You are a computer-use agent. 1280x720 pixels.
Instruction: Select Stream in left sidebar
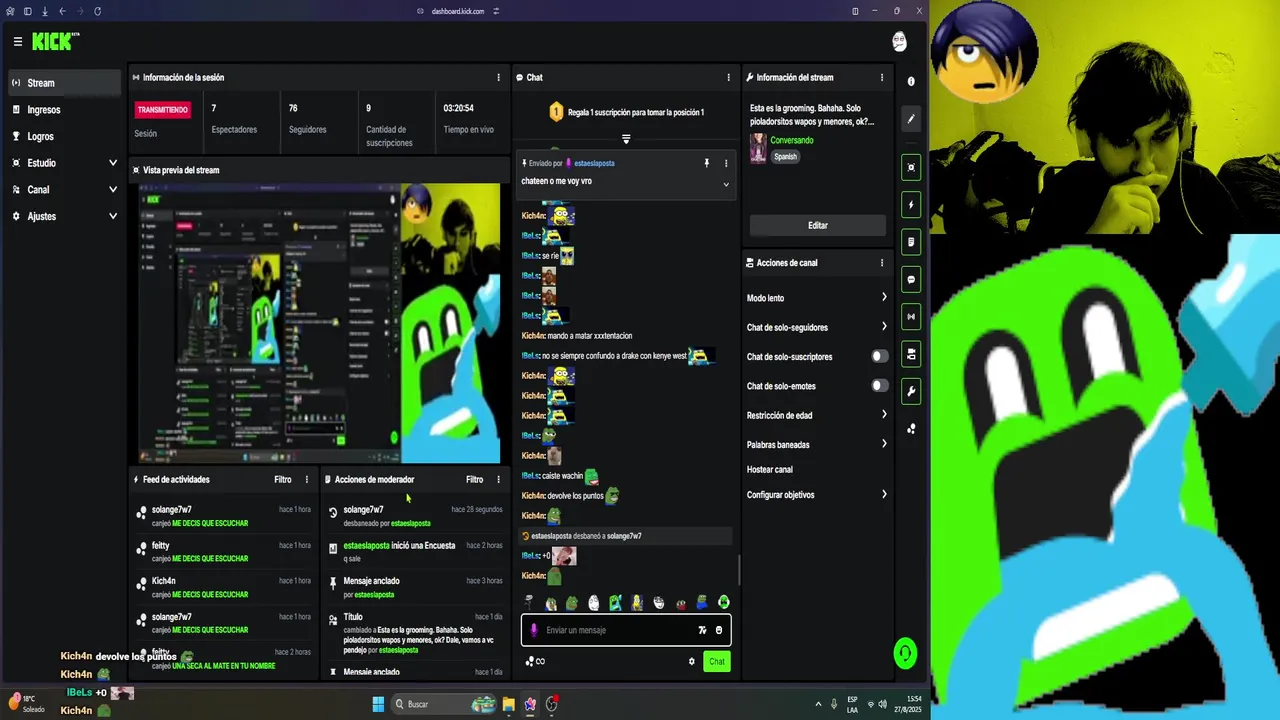click(65, 83)
